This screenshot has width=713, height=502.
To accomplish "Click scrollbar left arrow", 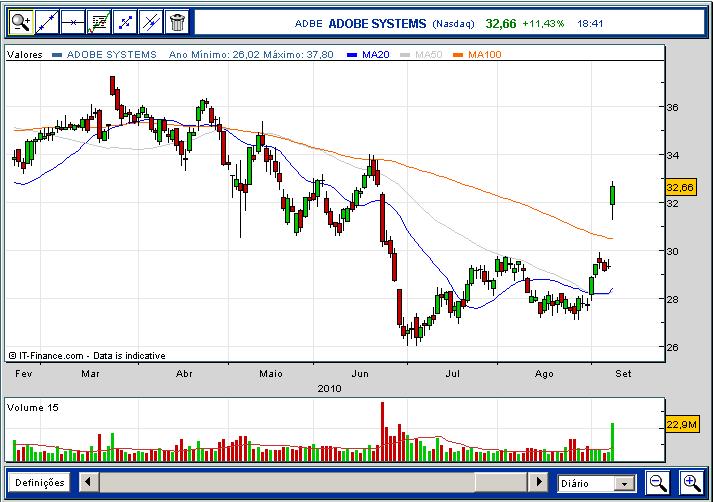I will [89, 482].
